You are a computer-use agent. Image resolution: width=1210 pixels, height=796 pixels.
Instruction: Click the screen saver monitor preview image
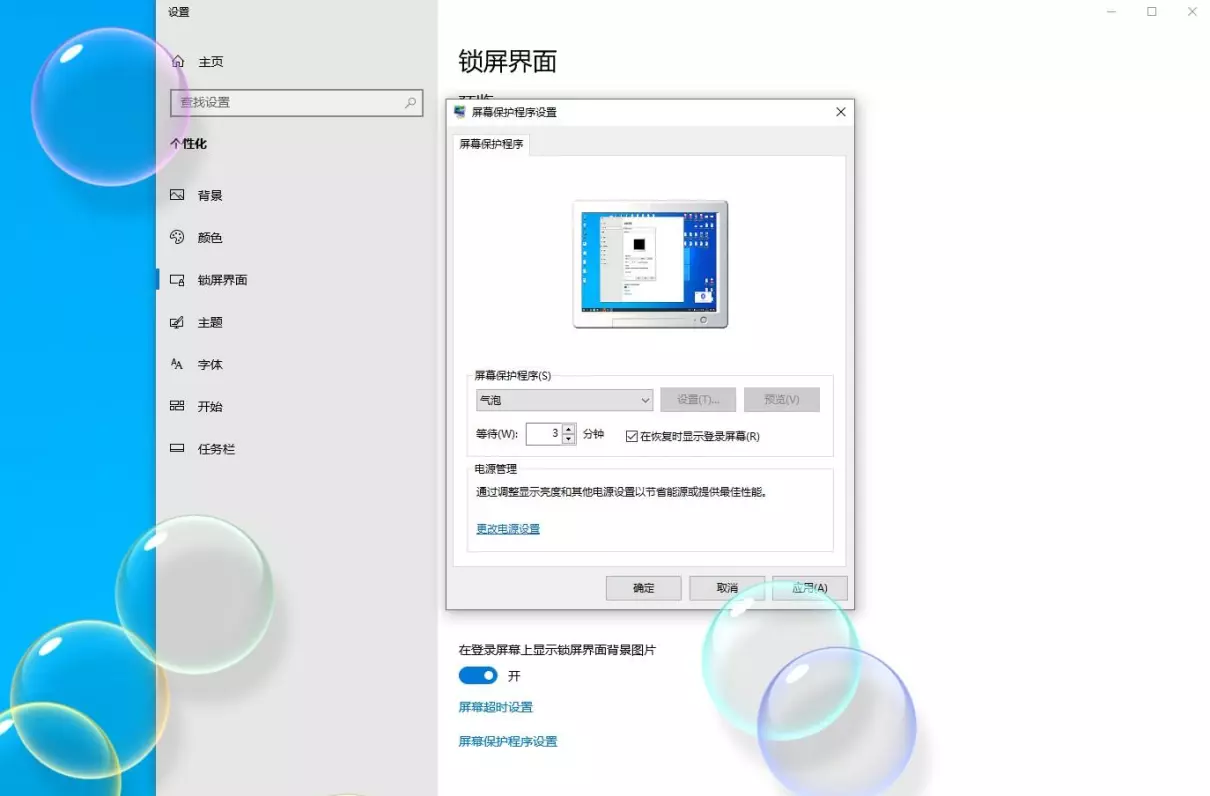click(650, 264)
